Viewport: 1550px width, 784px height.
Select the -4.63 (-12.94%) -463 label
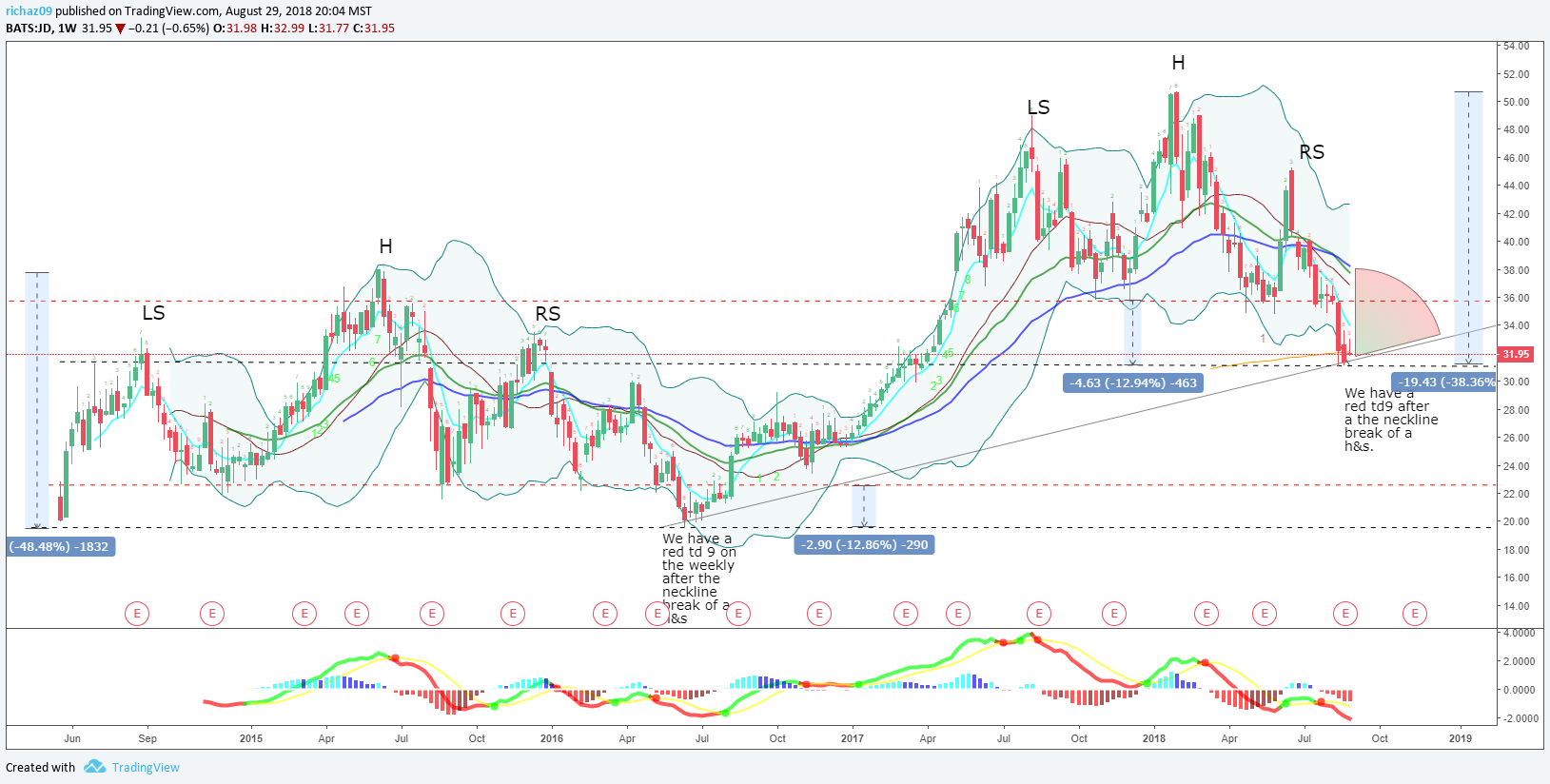tap(1133, 383)
